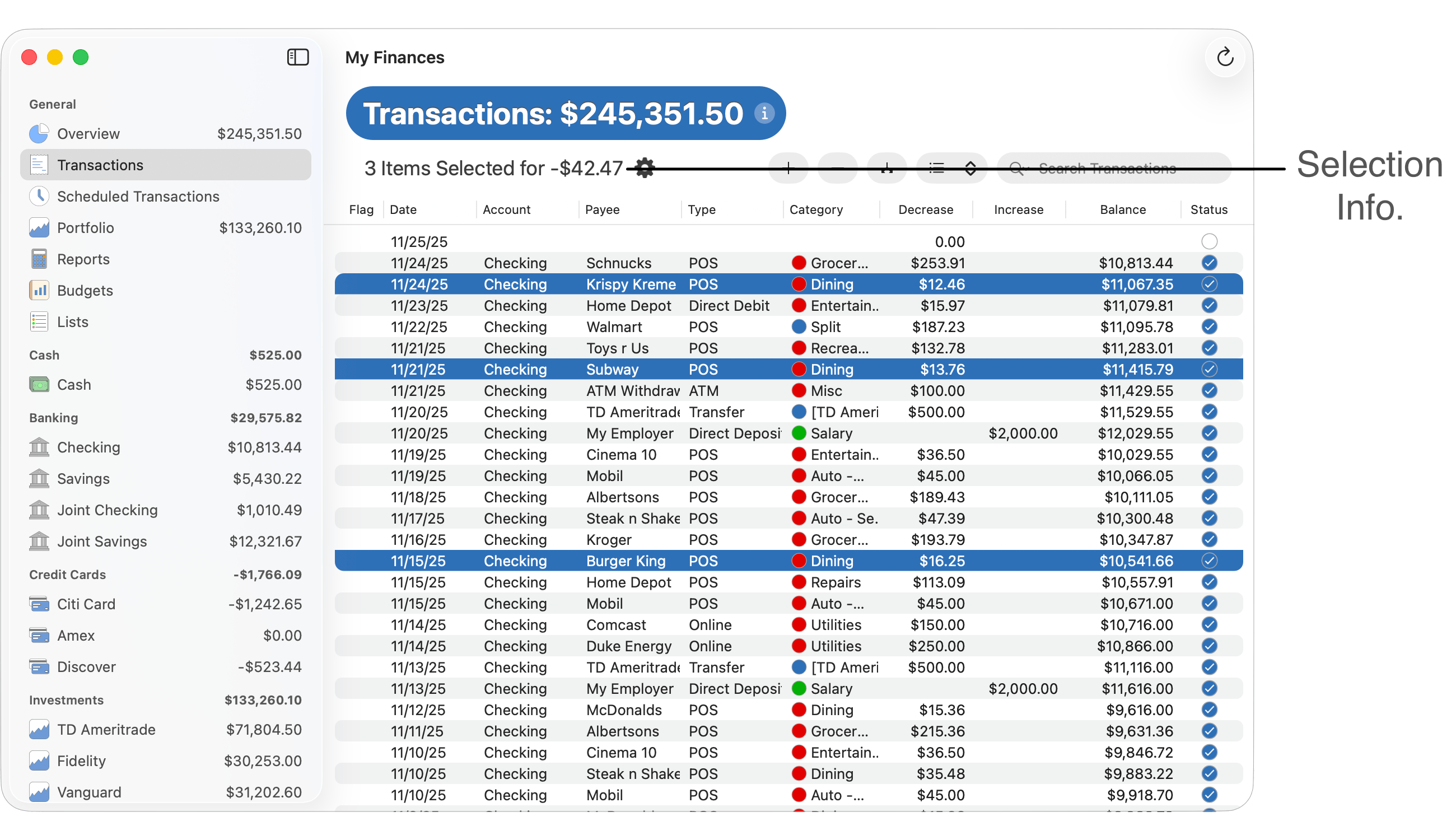
Task: Open the search options magnifier dropdown
Action: click(x=1017, y=168)
